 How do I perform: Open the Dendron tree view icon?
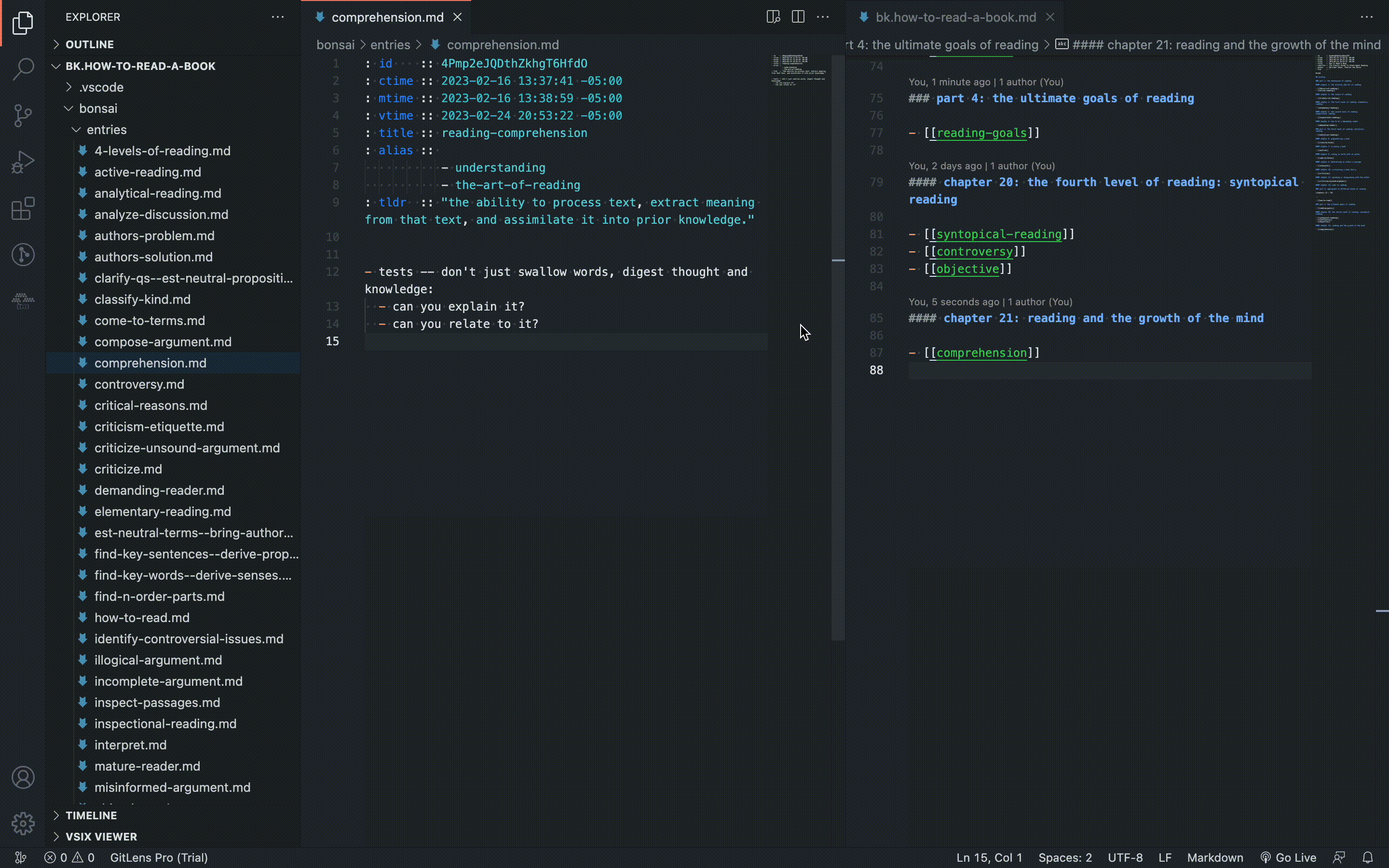tap(23, 300)
